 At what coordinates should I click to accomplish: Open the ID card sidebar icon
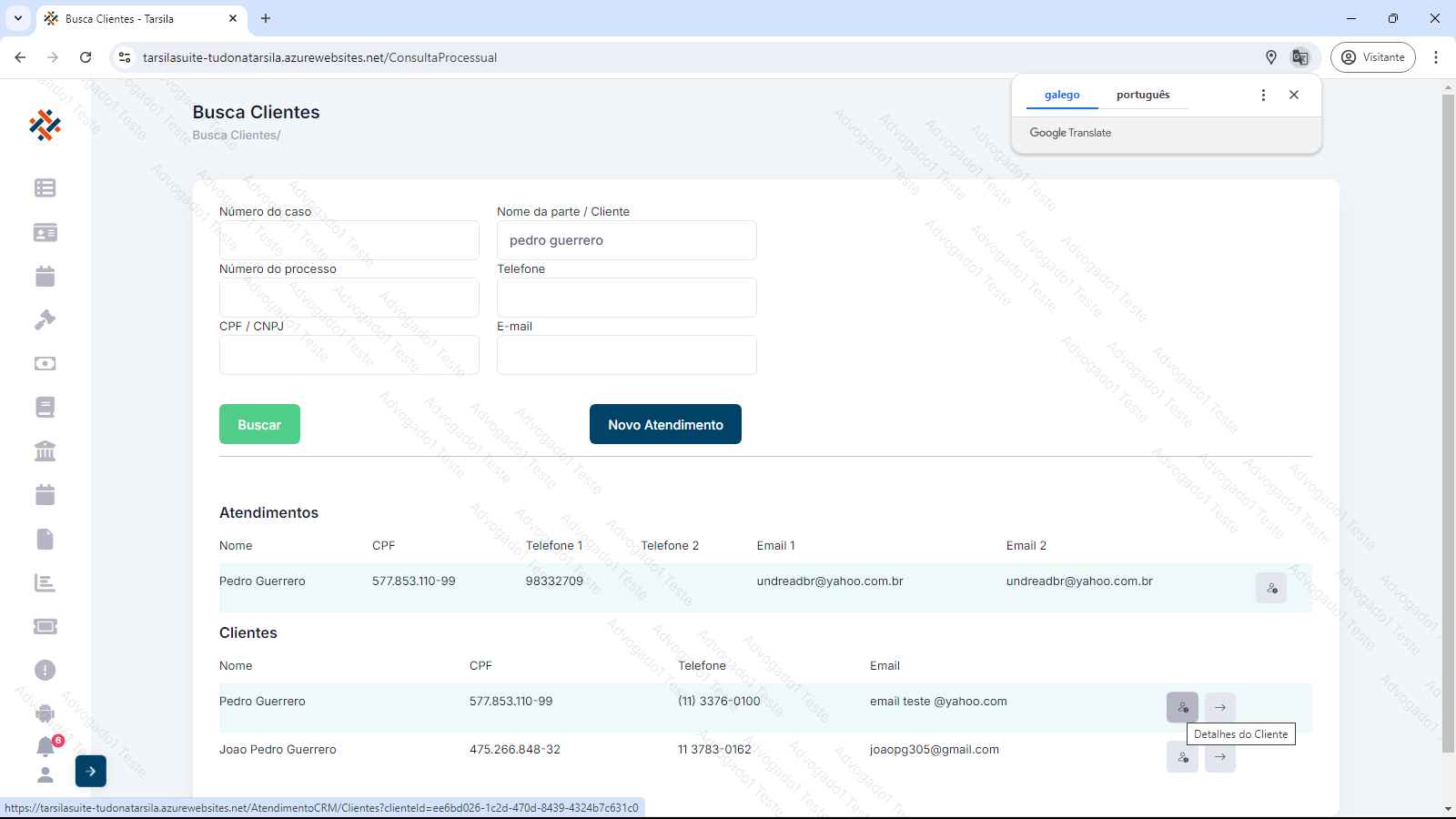click(45, 233)
